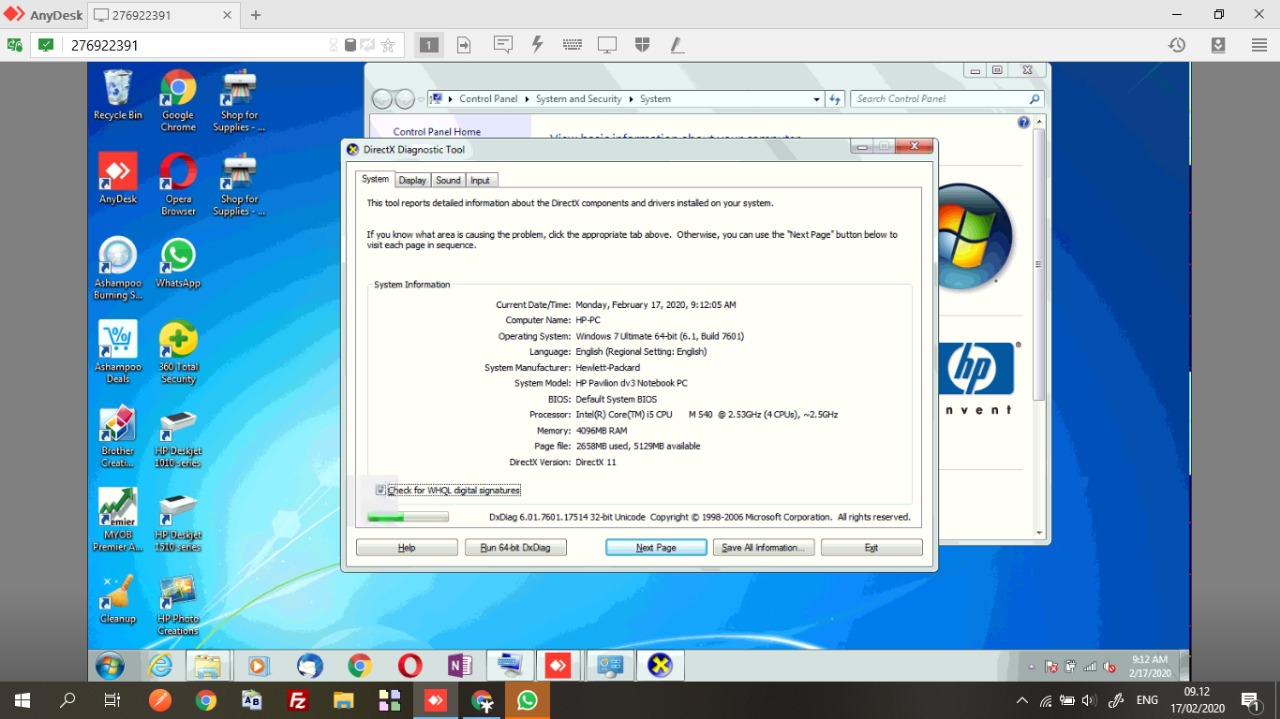Select the 360 Total Security desktop icon
1280x719 pixels.
tap(178, 353)
